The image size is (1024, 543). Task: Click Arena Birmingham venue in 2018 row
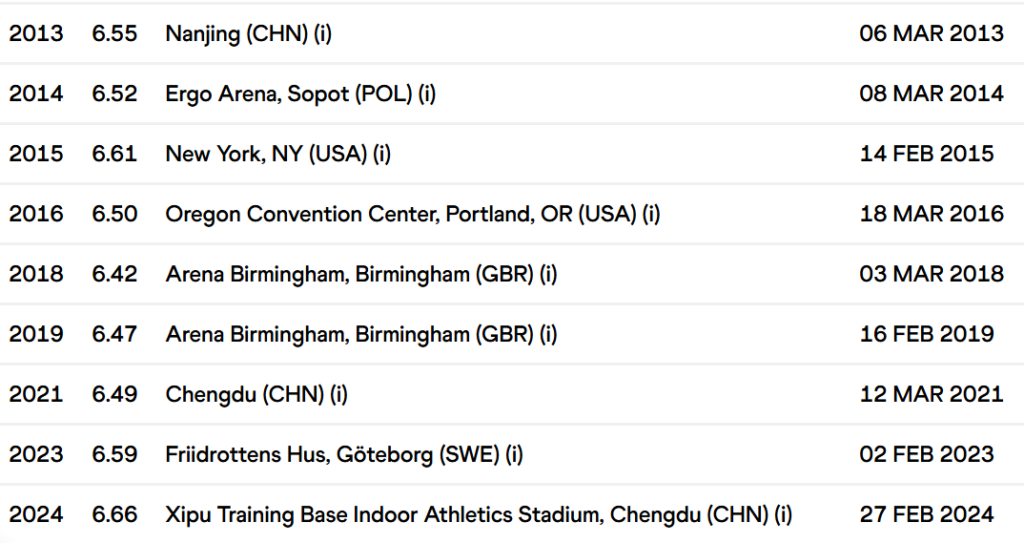point(361,274)
